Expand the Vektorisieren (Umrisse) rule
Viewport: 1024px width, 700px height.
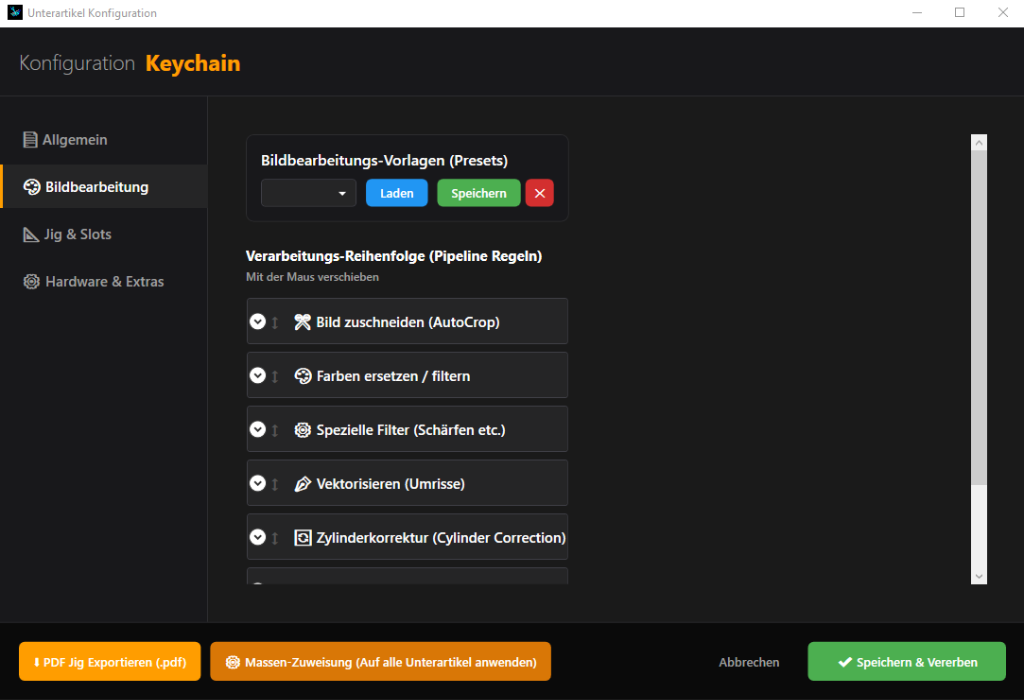(x=258, y=483)
